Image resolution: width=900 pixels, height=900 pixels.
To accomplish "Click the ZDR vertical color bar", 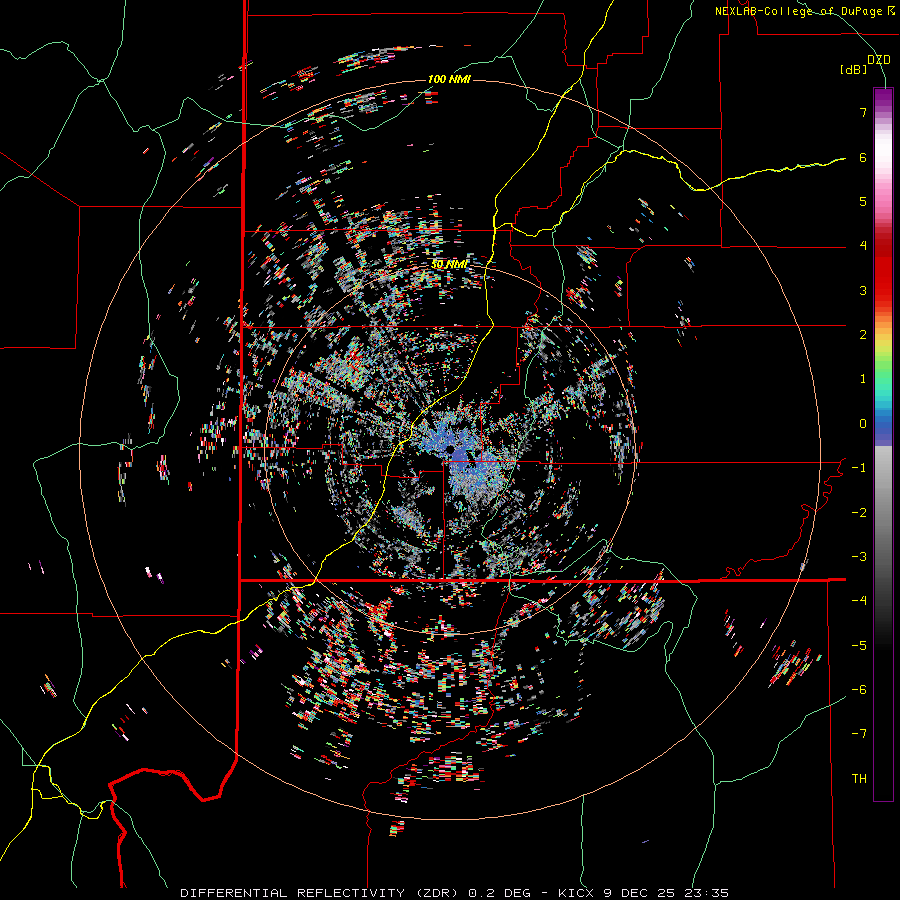I will pyautogui.click(x=883, y=445).
